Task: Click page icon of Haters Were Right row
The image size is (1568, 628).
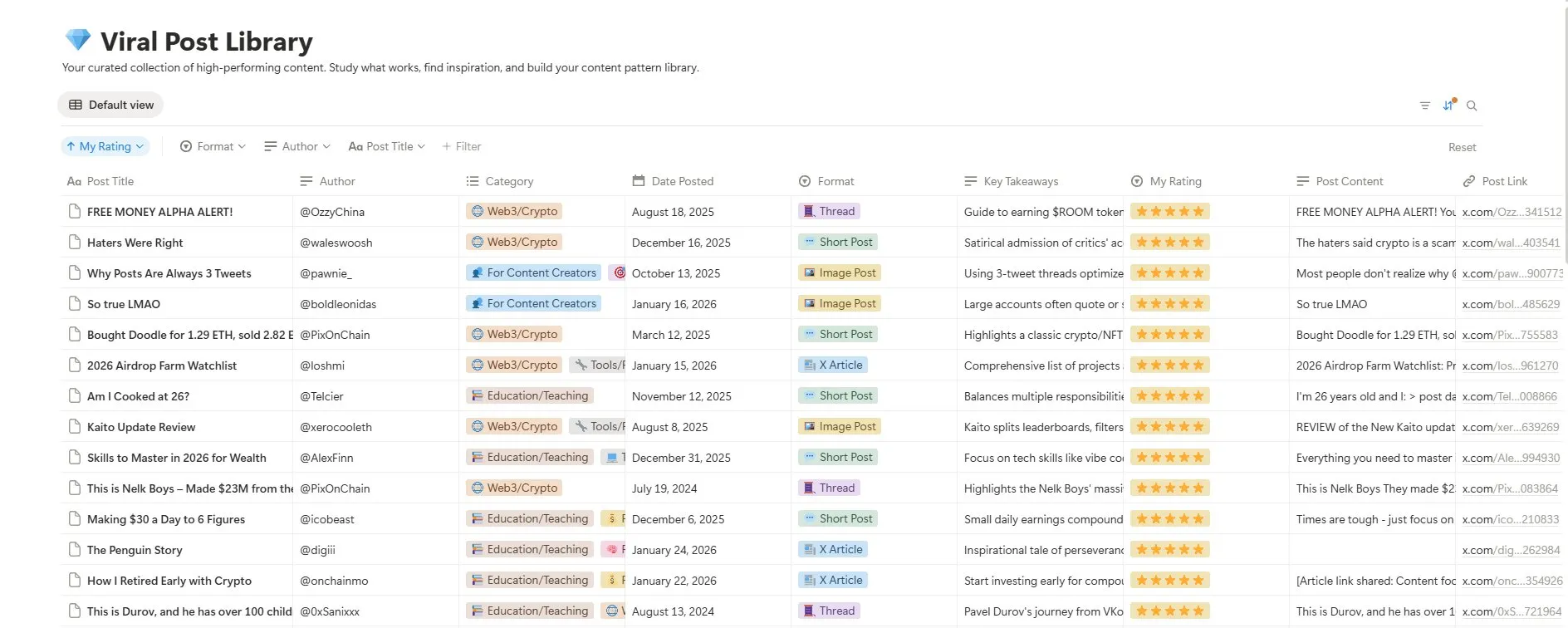Action: point(75,242)
